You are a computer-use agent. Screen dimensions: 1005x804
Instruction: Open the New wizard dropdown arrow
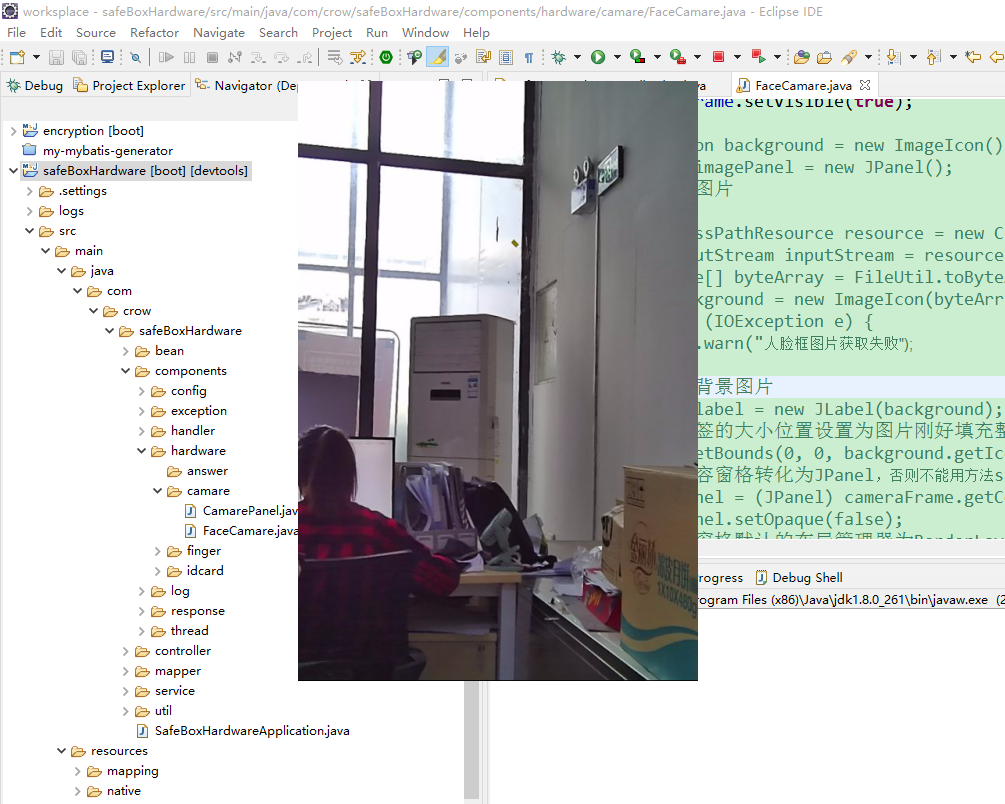point(36,58)
